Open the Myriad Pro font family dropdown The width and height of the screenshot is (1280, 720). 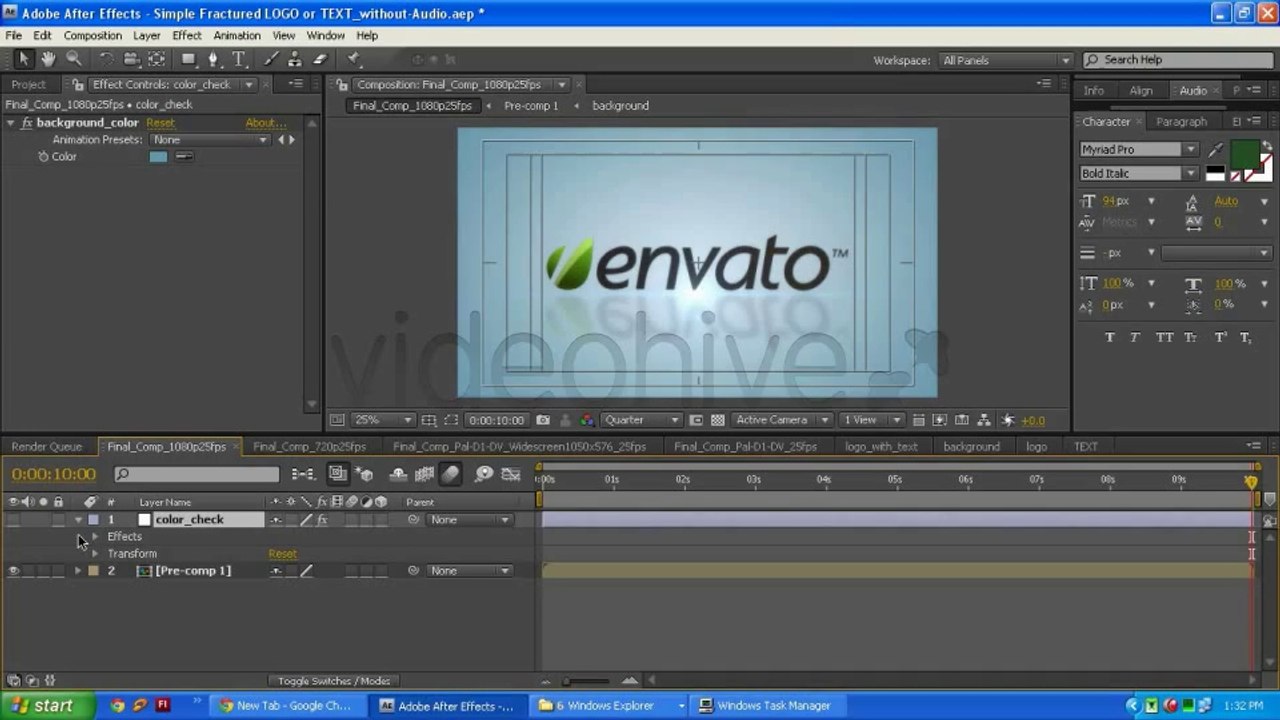(x=1138, y=150)
